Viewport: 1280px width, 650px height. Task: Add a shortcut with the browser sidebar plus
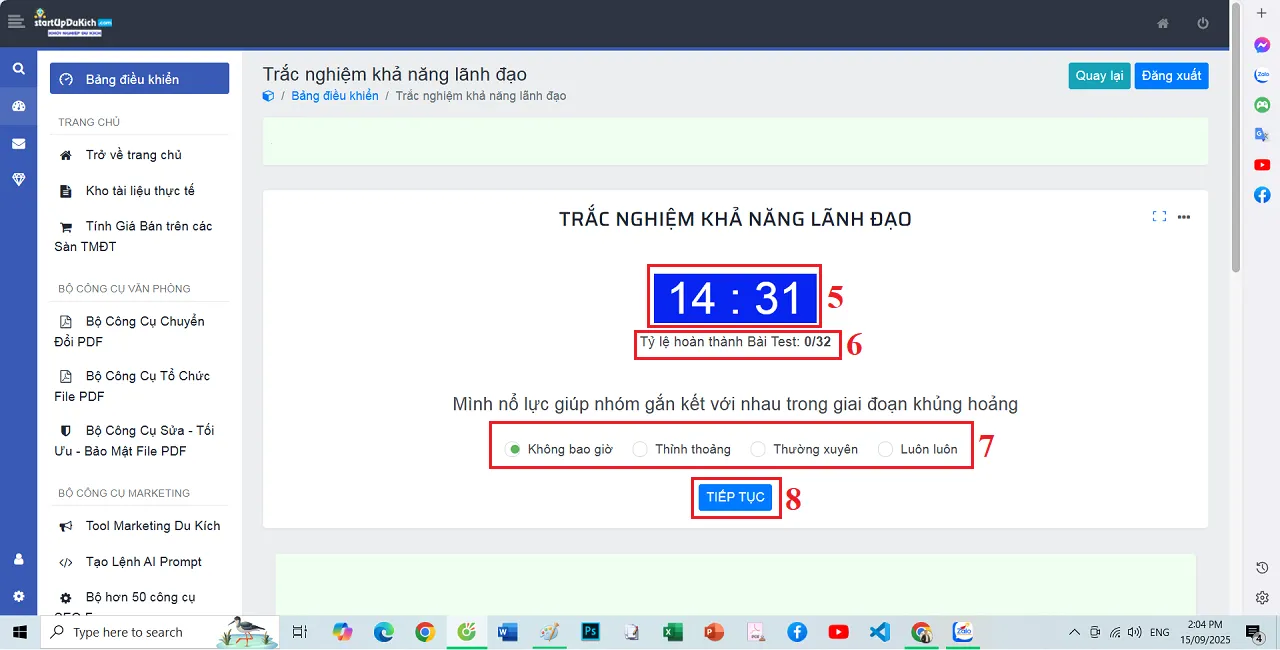pyautogui.click(x=1262, y=12)
